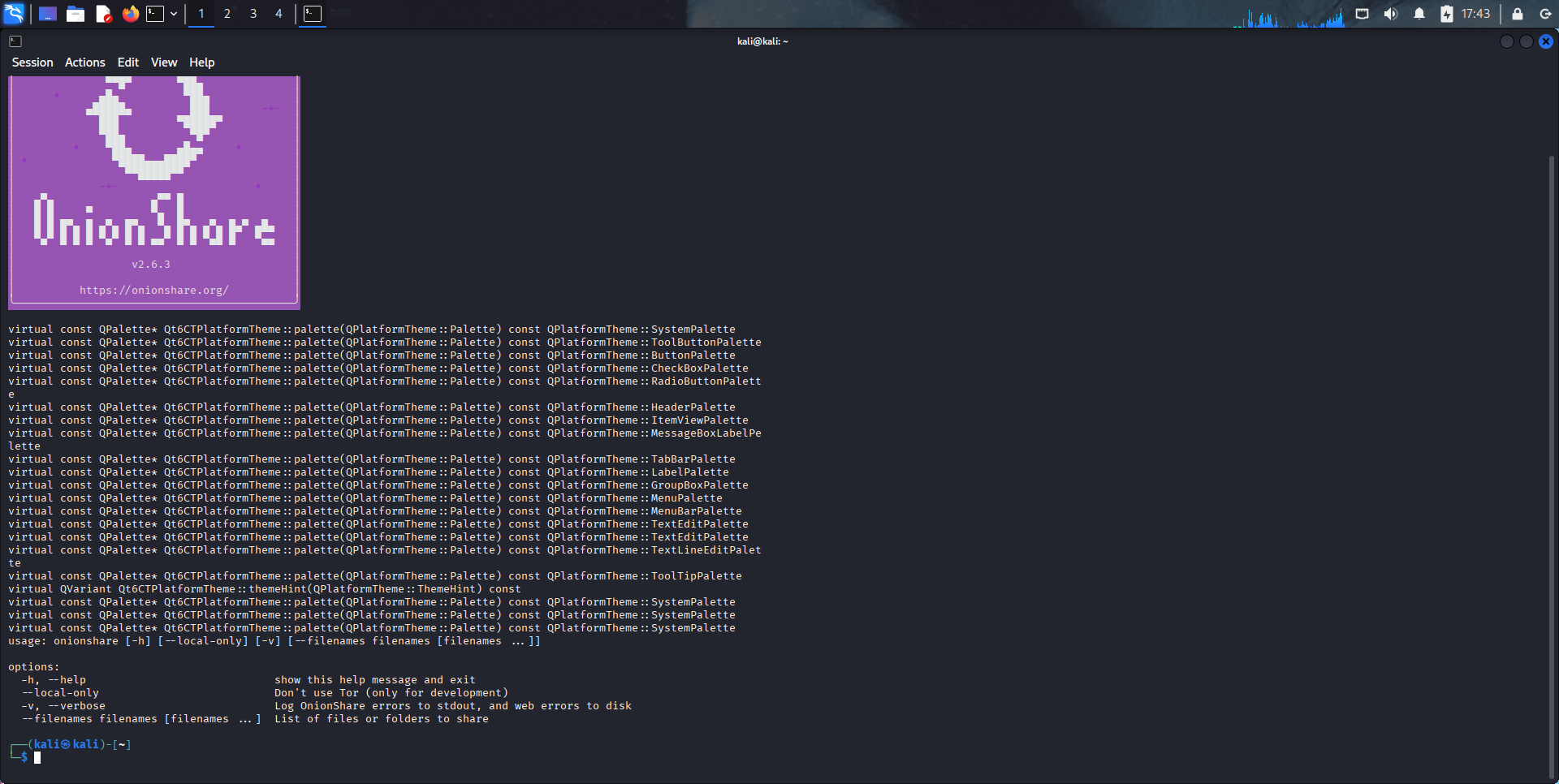Click the line ending in ToolButtonPalette
This screenshot has width=1559, height=784.
pos(385,342)
